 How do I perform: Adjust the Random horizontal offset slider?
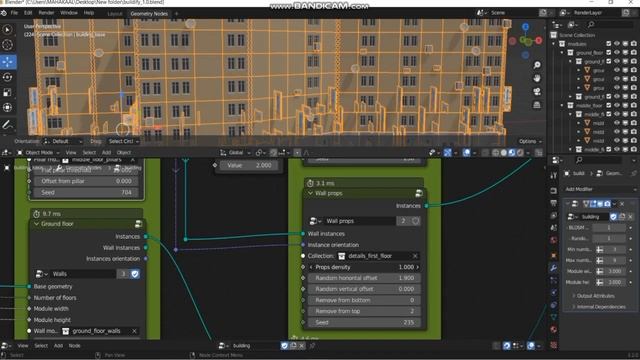pyautogui.click(x=364, y=278)
